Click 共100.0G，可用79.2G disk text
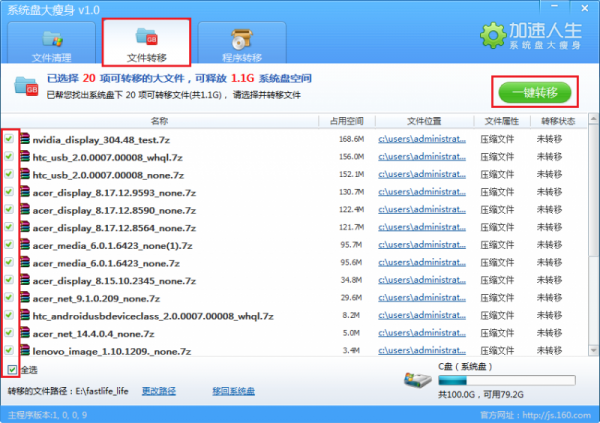The image size is (600, 423). click(481, 394)
